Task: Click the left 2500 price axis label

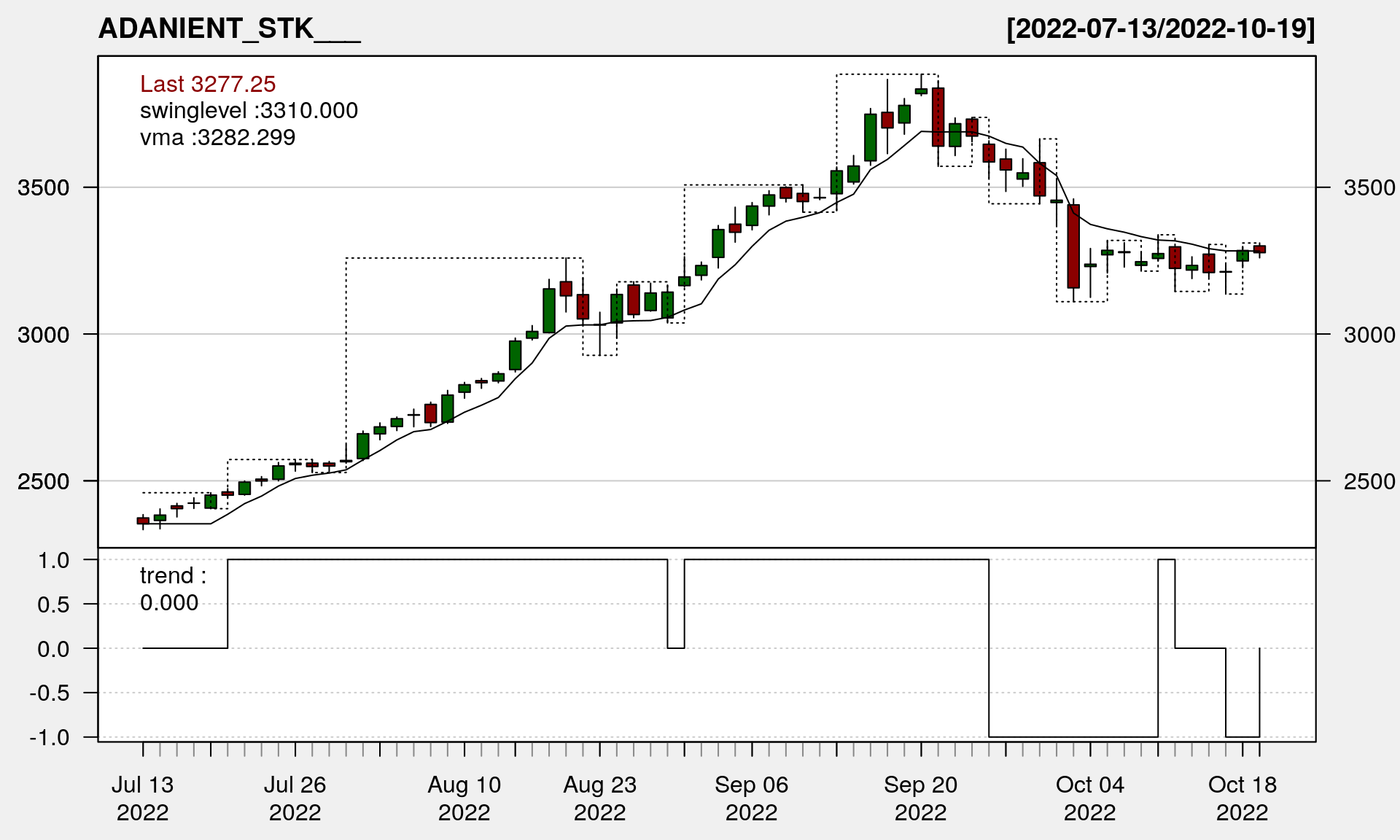Action: pos(43,482)
